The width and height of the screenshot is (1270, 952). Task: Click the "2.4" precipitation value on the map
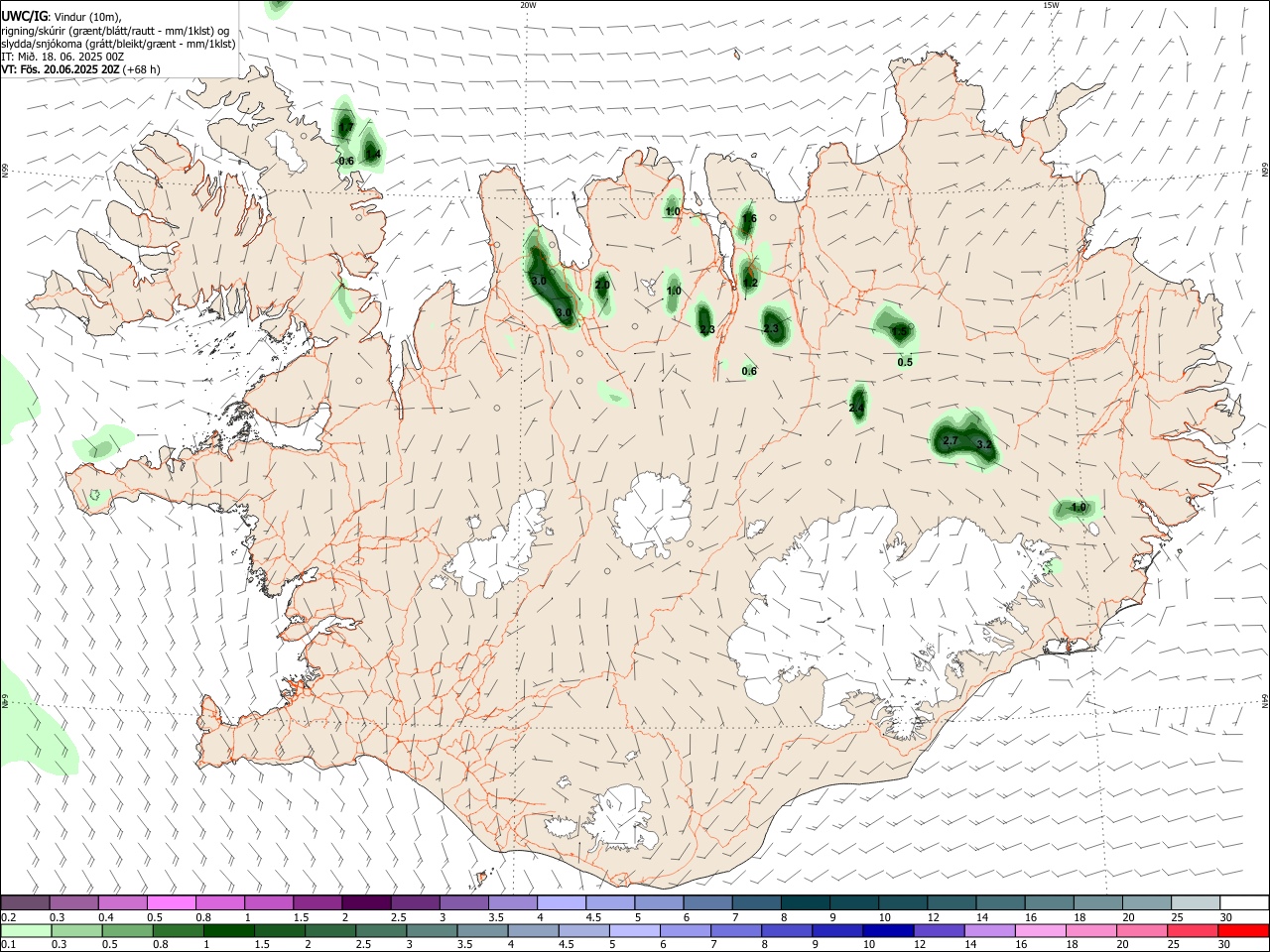(857, 408)
